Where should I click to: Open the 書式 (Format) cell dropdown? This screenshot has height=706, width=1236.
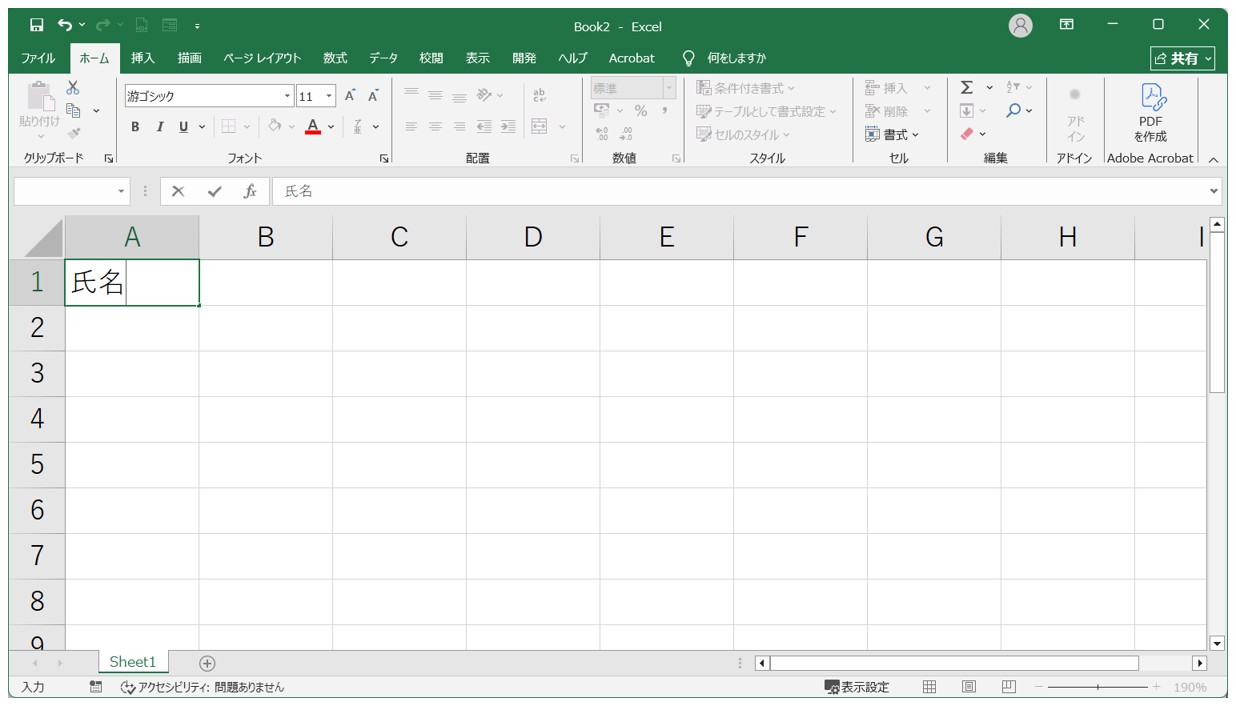point(893,134)
